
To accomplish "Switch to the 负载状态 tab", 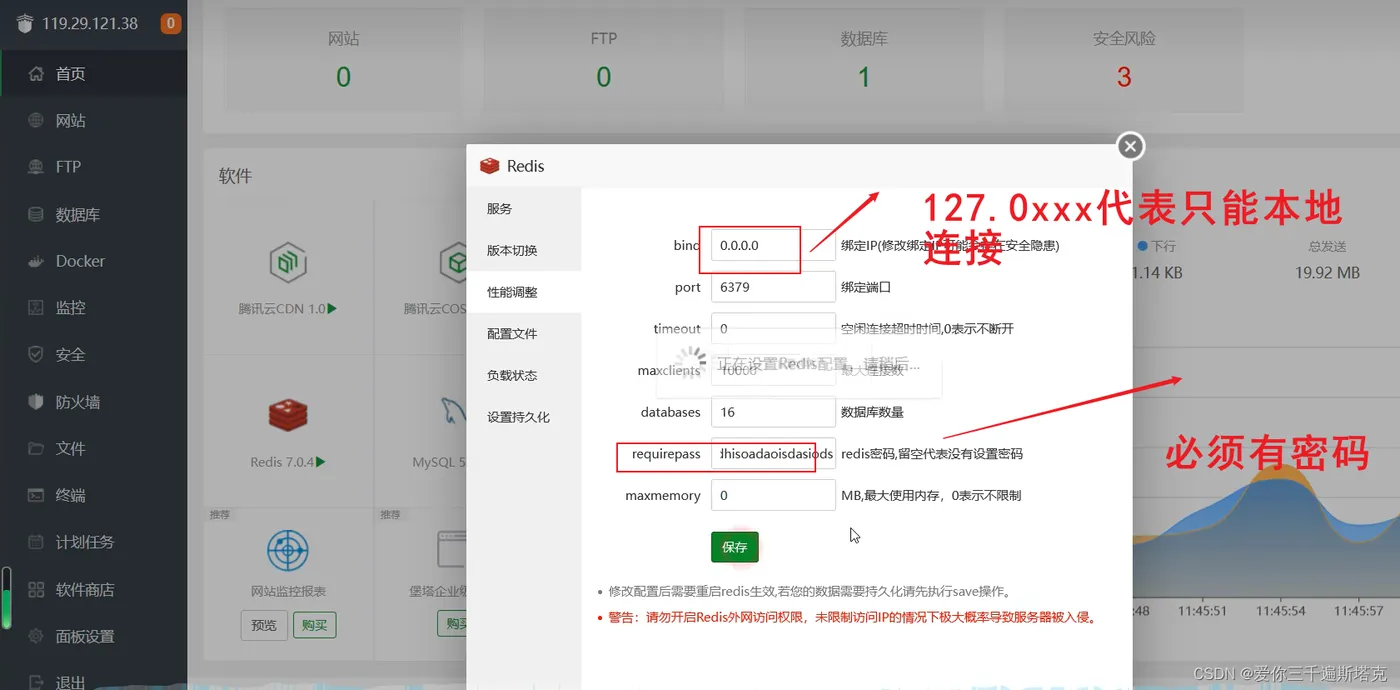I will pyautogui.click(x=523, y=375).
